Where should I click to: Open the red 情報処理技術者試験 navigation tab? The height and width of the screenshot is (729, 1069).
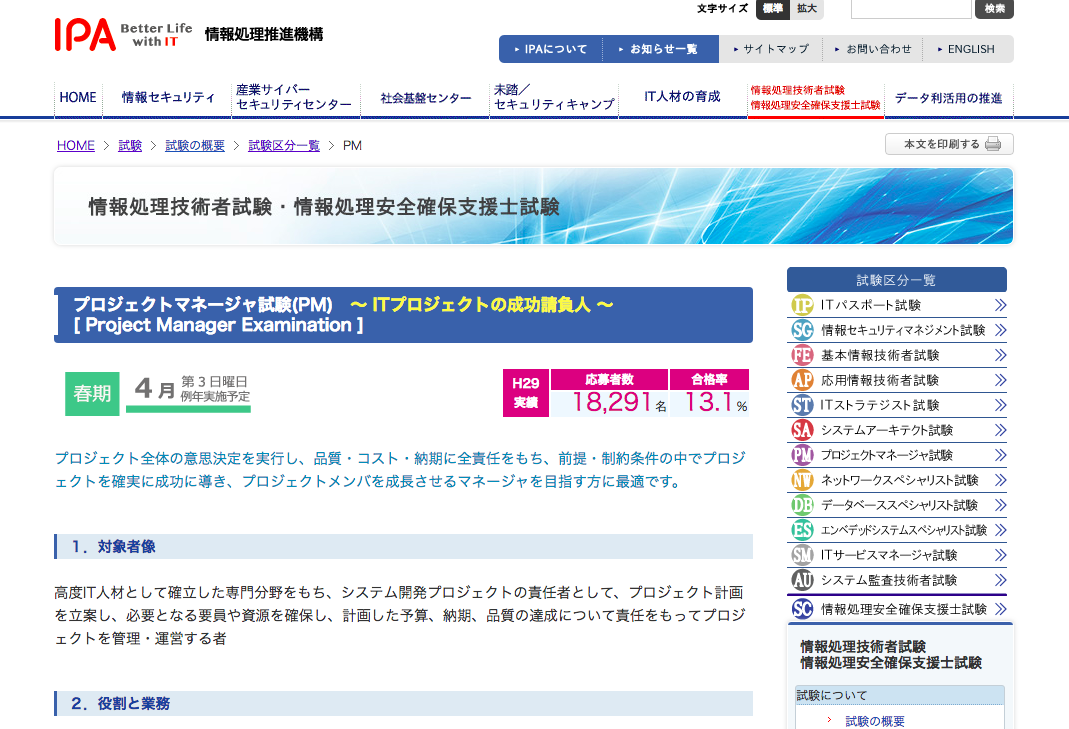pos(815,98)
